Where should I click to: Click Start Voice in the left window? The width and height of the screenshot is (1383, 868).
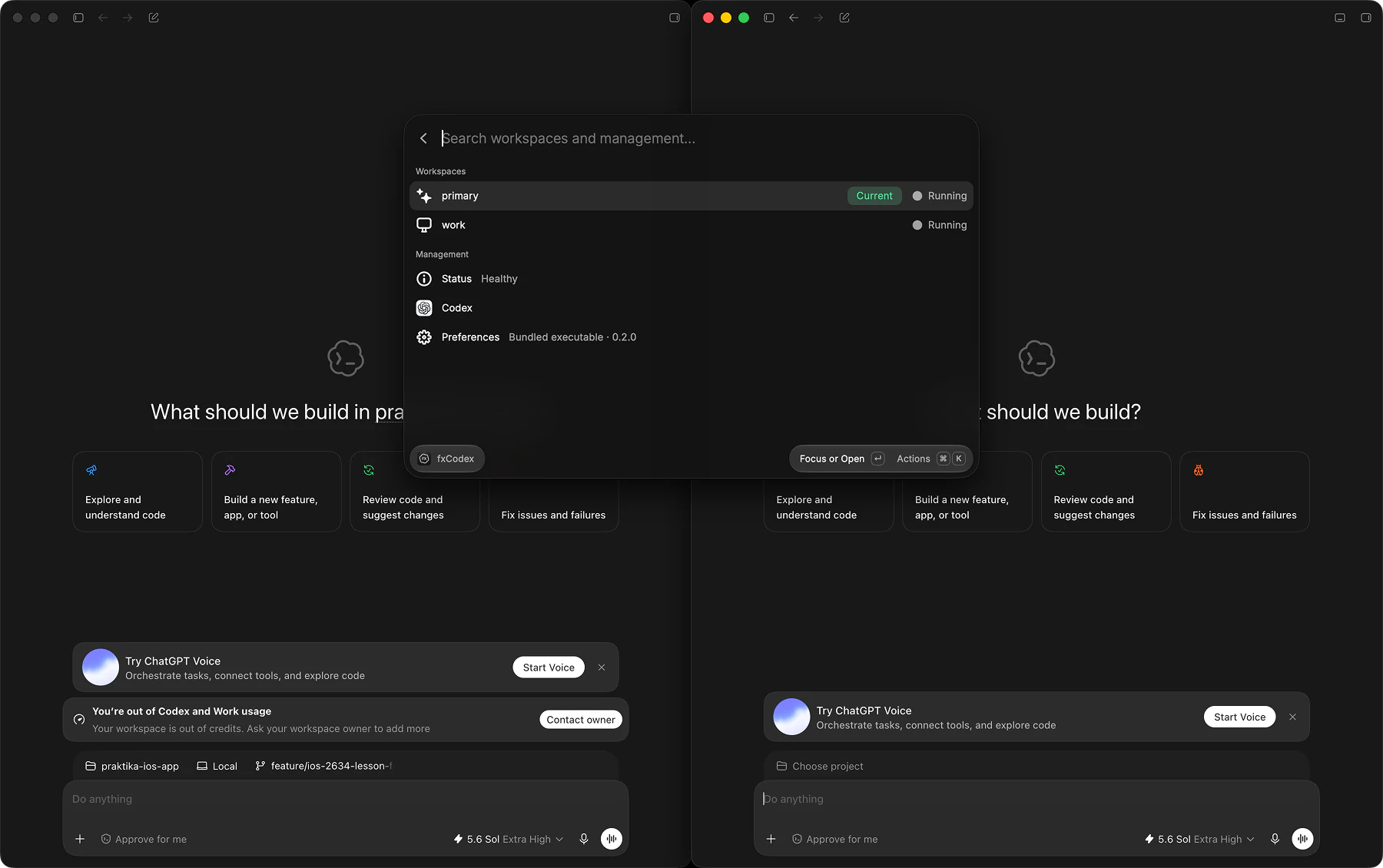(x=549, y=668)
